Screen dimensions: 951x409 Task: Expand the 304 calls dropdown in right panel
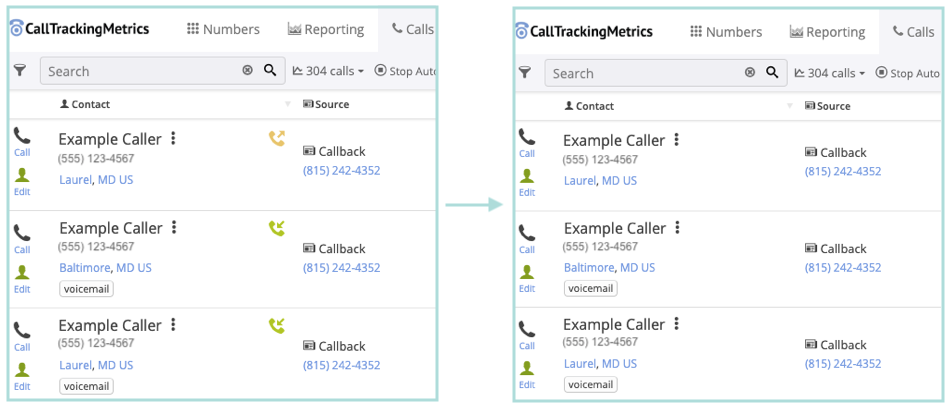[x=831, y=73]
